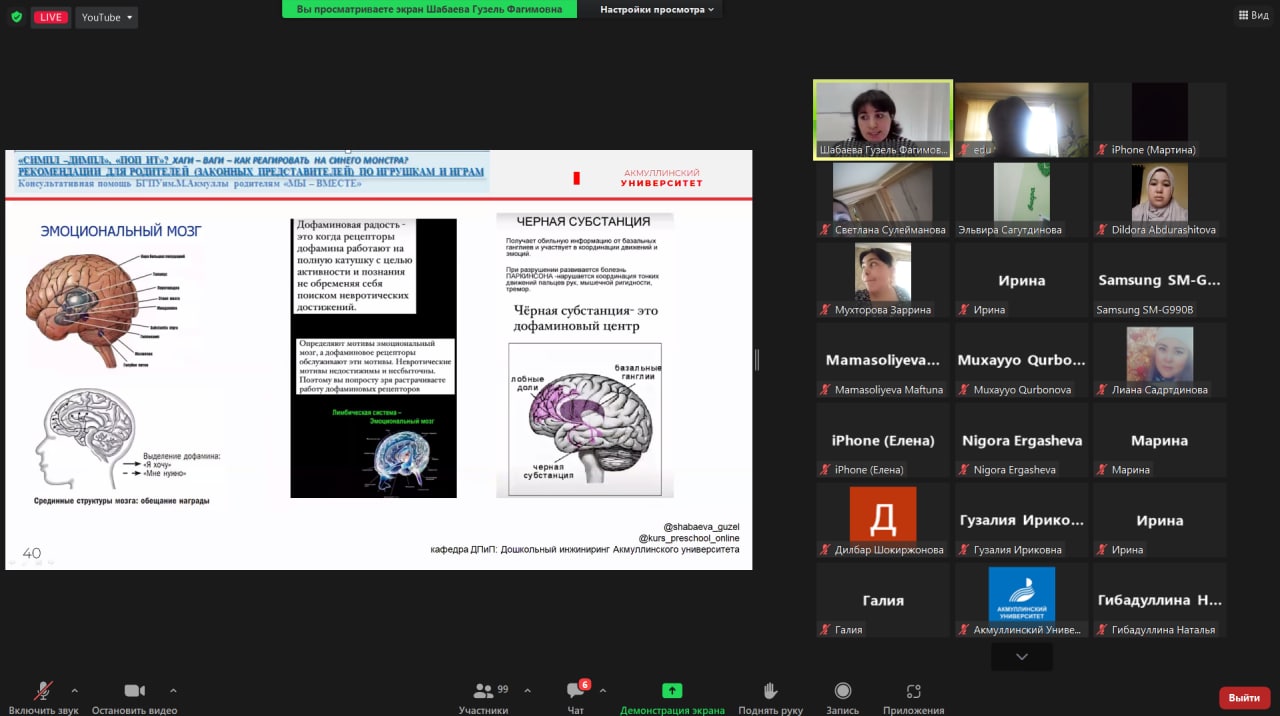Open the YouTube live stream dropdown
The image size is (1280, 716).
(106, 17)
